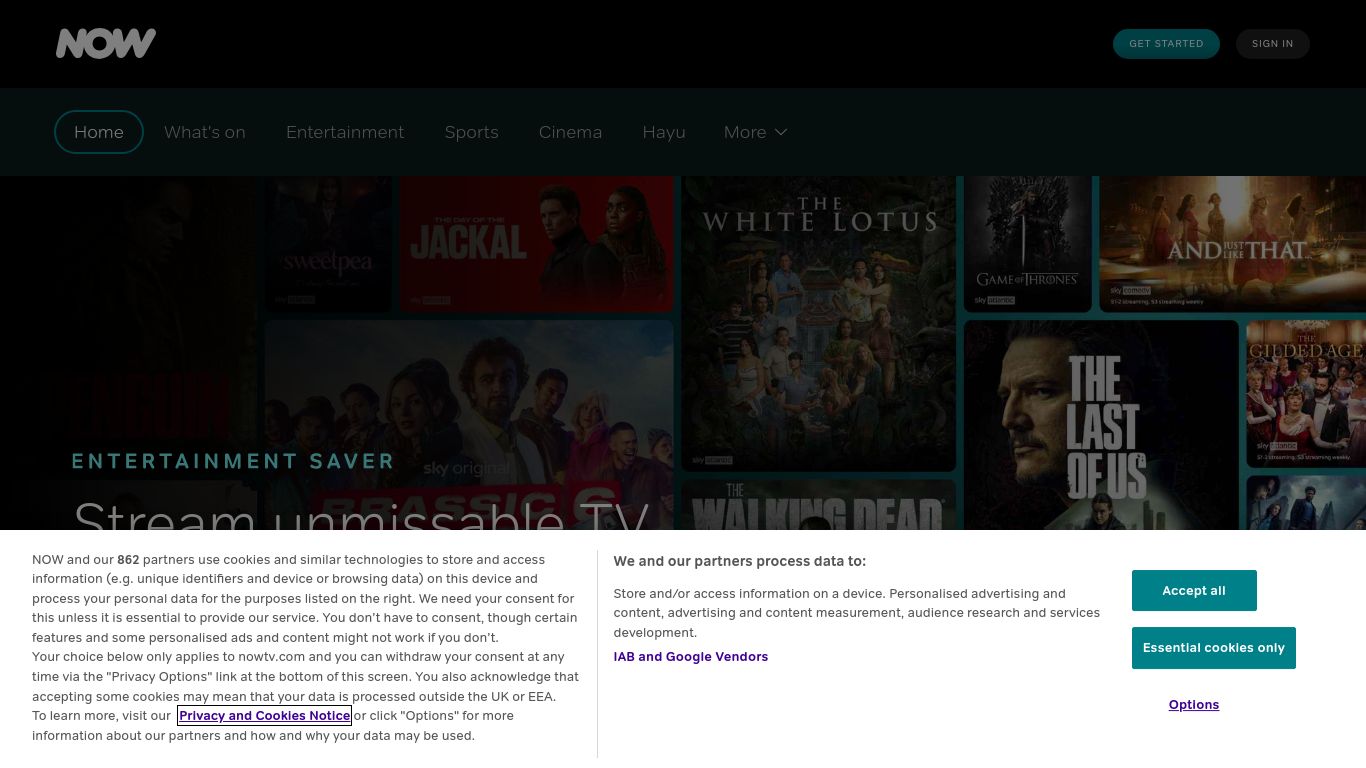
Task: Expand the More dropdown menu
Action: [756, 132]
